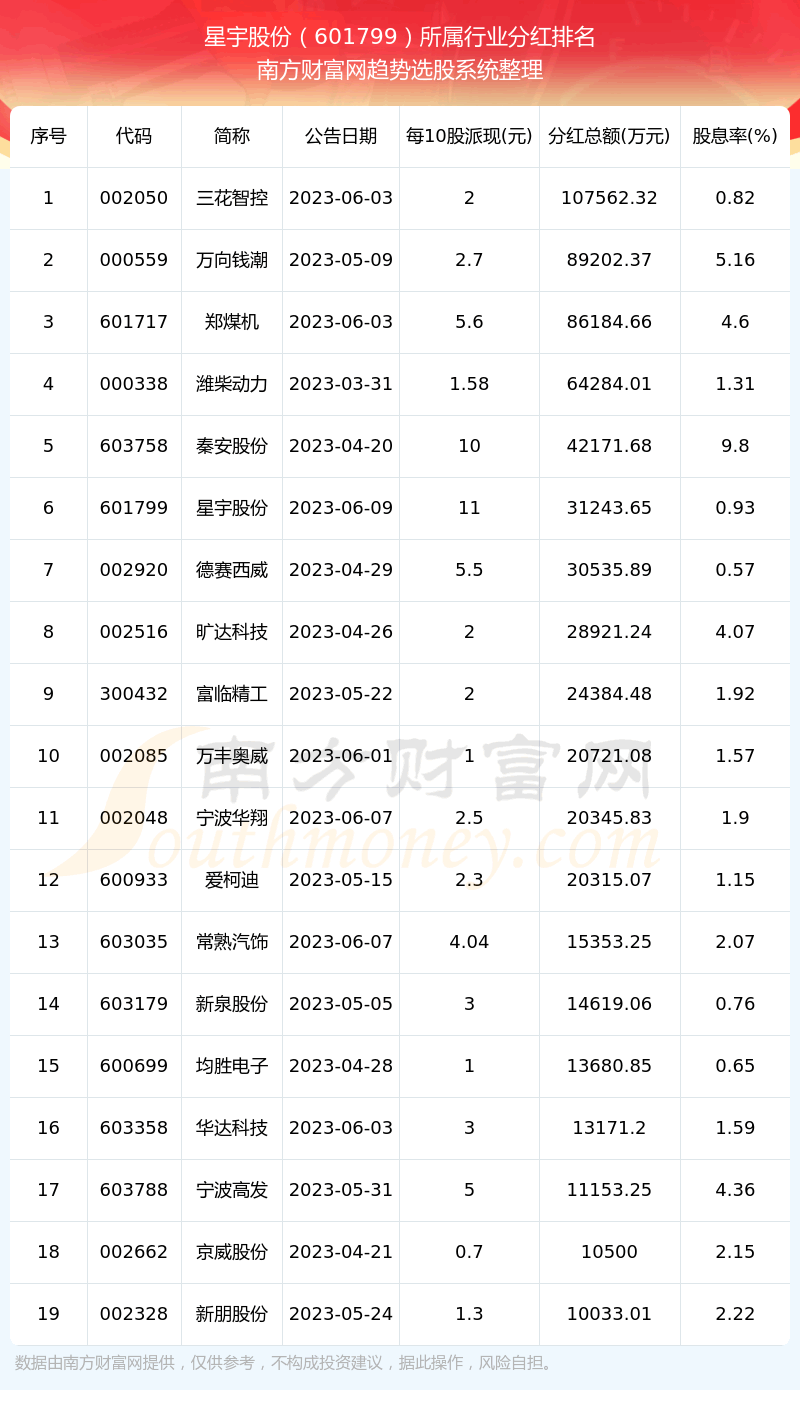Screen dimensions: 800x1412
Task: Click stock name 郑煤机
Action: click(232, 322)
